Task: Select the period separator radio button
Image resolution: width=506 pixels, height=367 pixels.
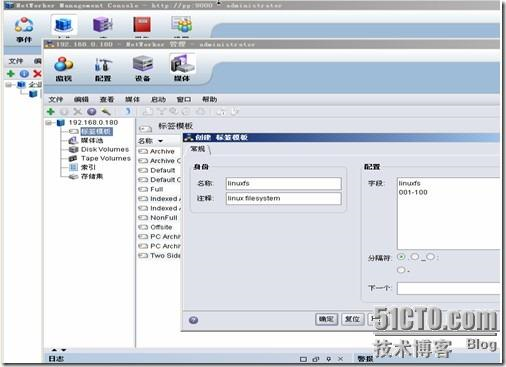Action: pos(401,257)
